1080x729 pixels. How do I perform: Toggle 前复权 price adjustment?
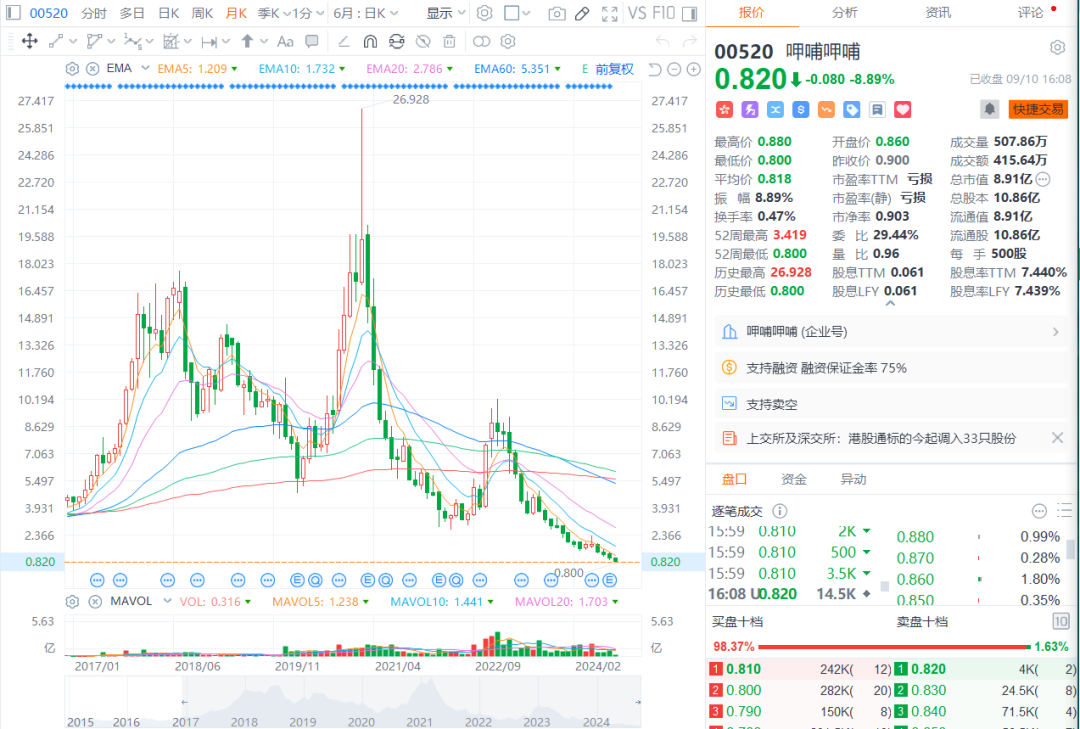(x=614, y=69)
